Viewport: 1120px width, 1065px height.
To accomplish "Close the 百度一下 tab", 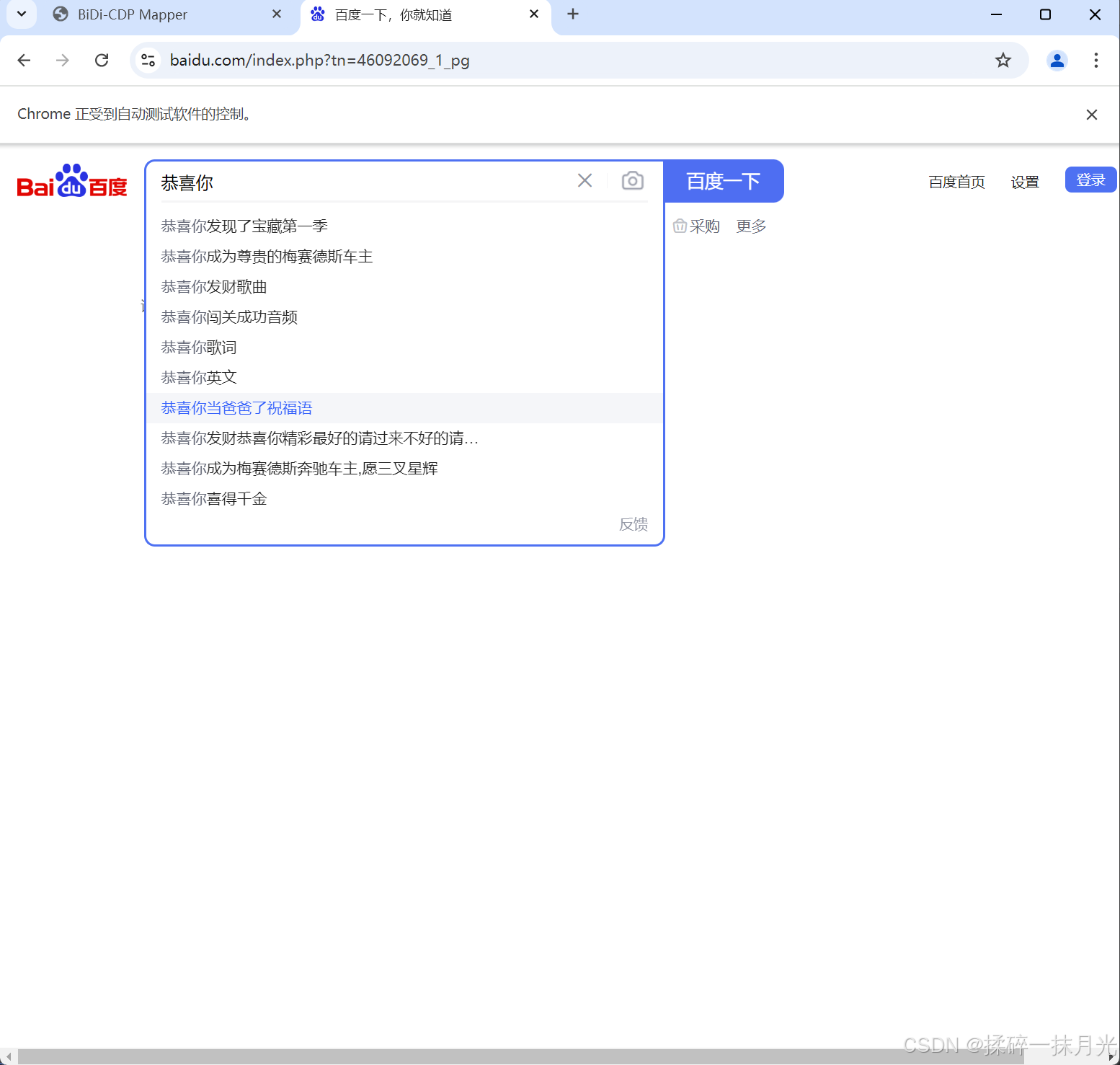I will 534,14.
